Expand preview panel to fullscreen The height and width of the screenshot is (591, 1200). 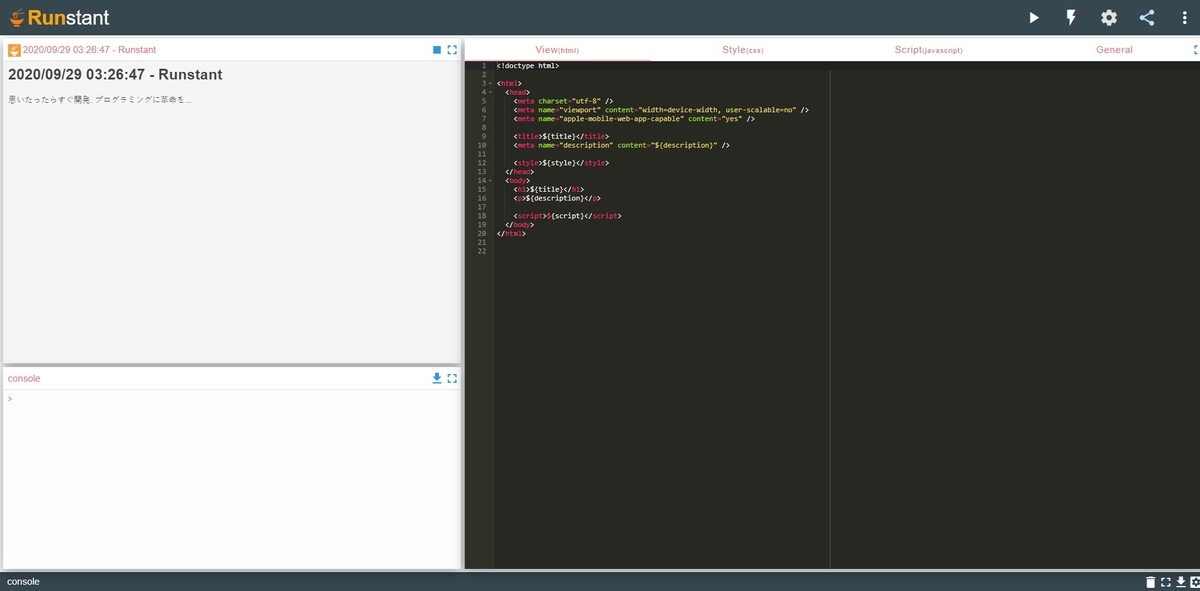pyautogui.click(x=452, y=49)
